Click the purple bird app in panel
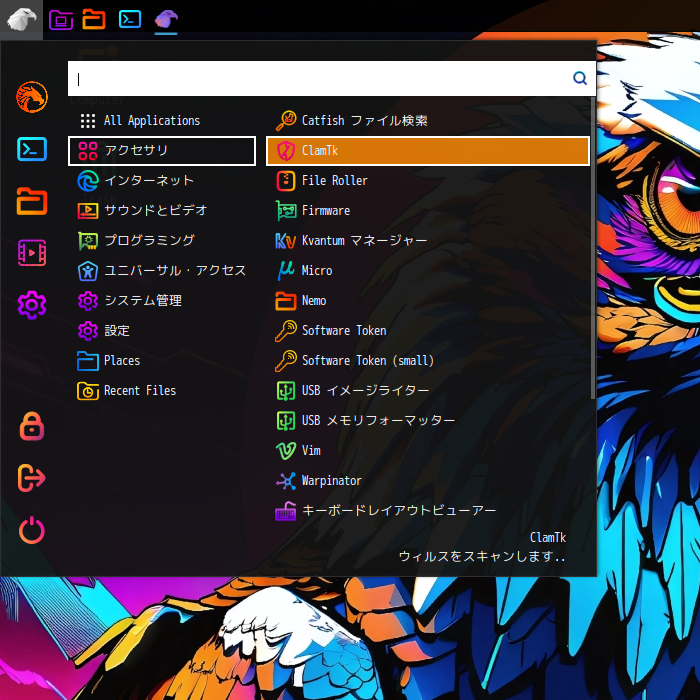This screenshot has height=700, width=700. (x=166, y=20)
